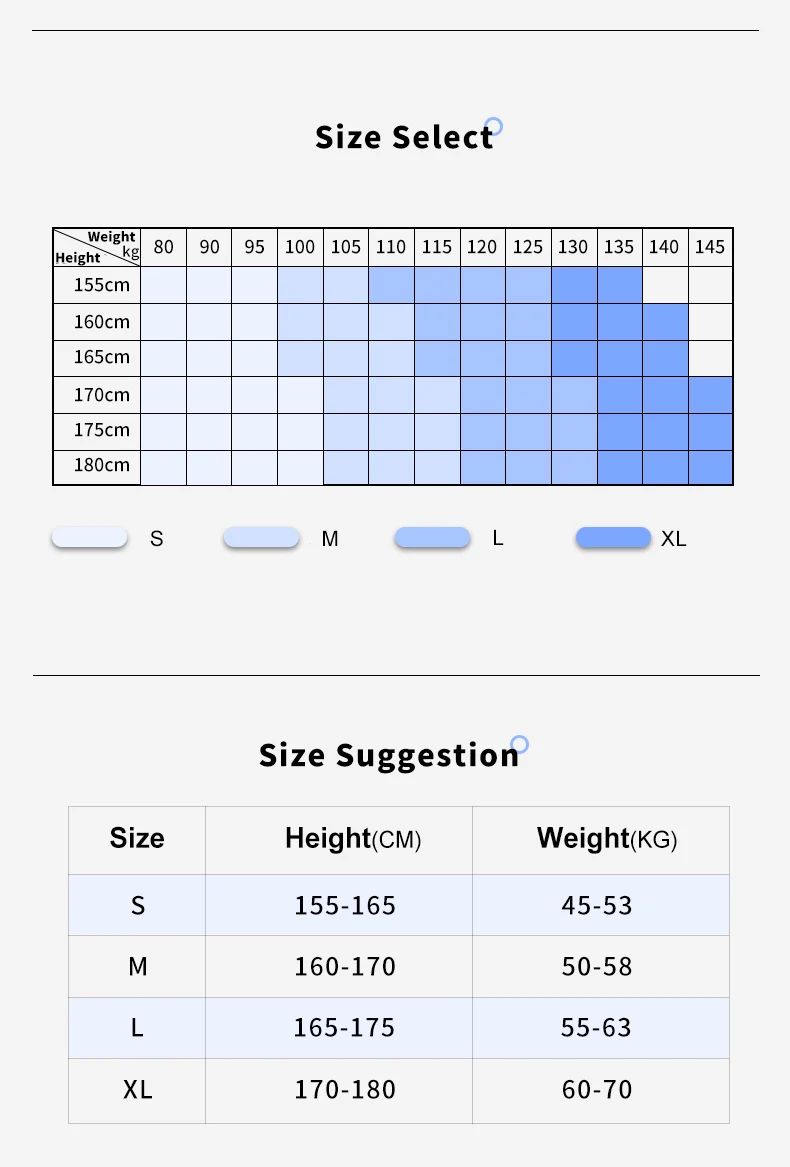Click the M size color swatch
The width and height of the screenshot is (790, 1167).
coord(261,537)
